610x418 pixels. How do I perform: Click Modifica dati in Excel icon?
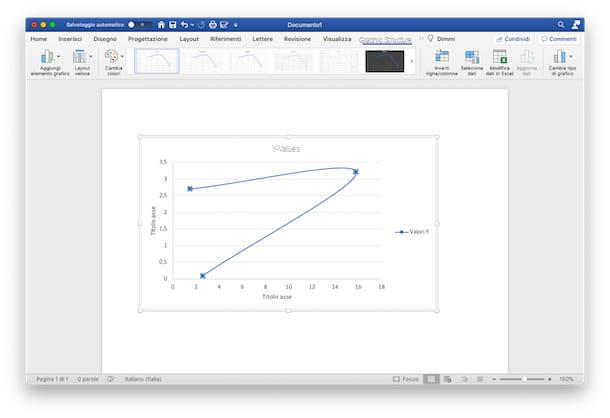pos(500,57)
